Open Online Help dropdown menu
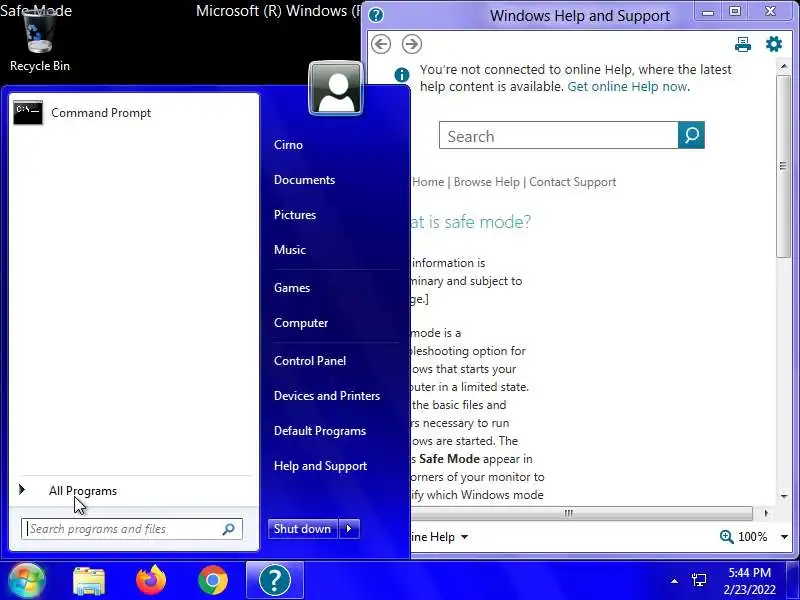800x600 pixels. tap(438, 537)
